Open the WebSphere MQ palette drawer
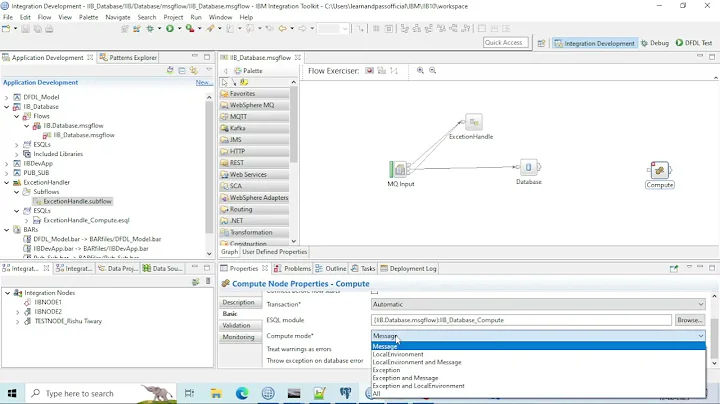Viewport: 720px width, 404px height. point(254,105)
